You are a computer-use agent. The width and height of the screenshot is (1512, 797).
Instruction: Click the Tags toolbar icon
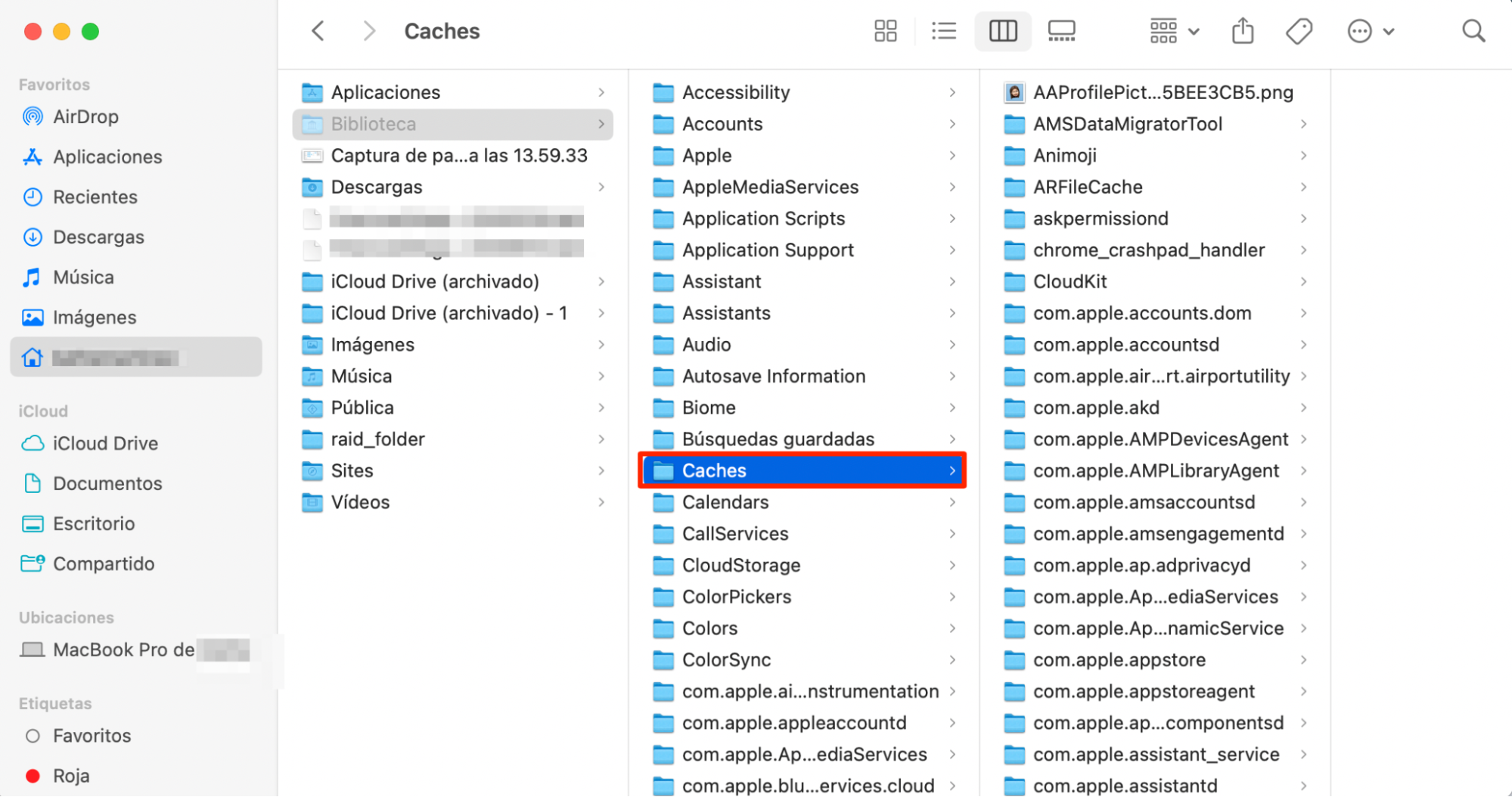pyautogui.click(x=1299, y=31)
